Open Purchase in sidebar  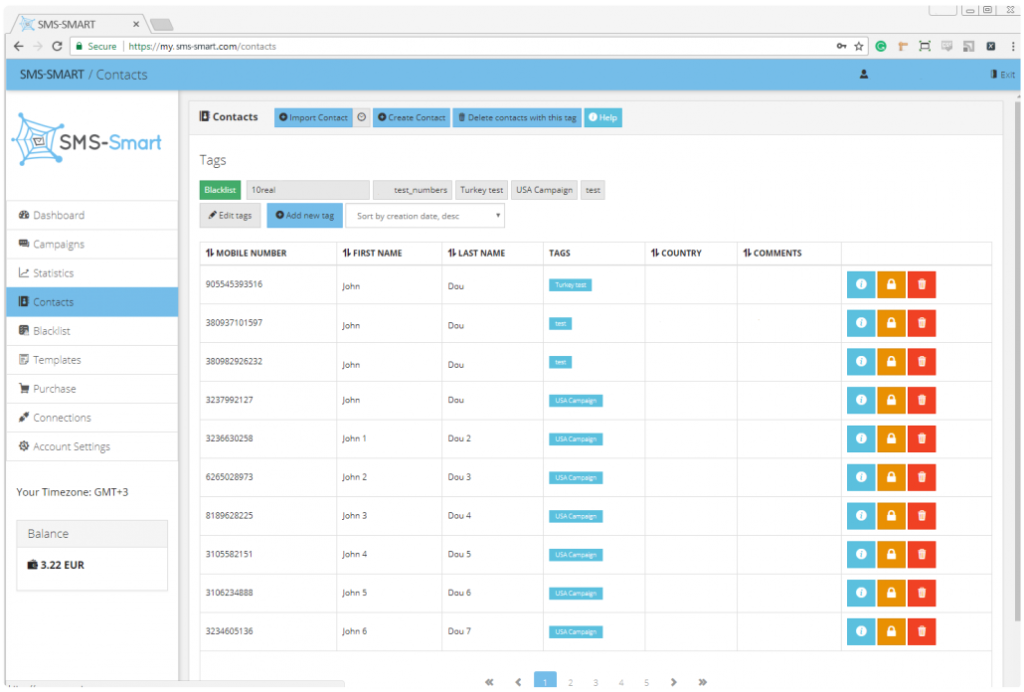(x=92, y=388)
